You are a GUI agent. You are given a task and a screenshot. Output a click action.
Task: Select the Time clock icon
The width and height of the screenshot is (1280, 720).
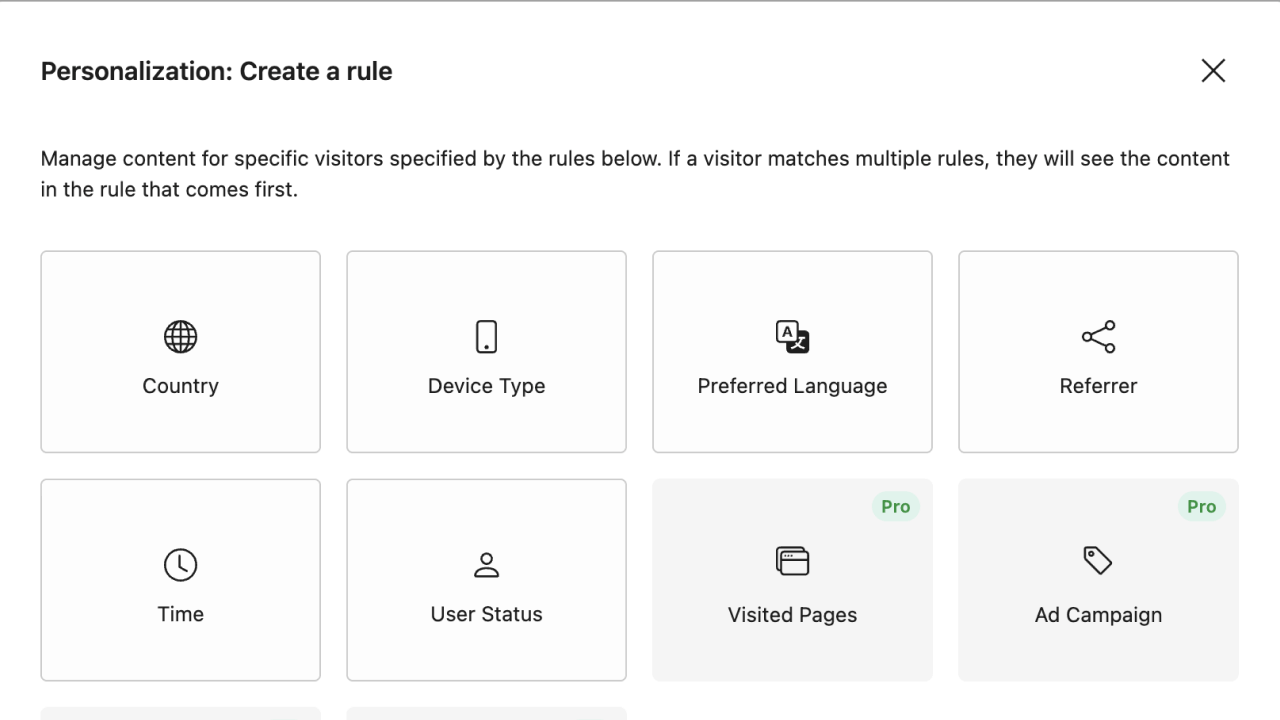pyautogui.click(x=180, y=563)
